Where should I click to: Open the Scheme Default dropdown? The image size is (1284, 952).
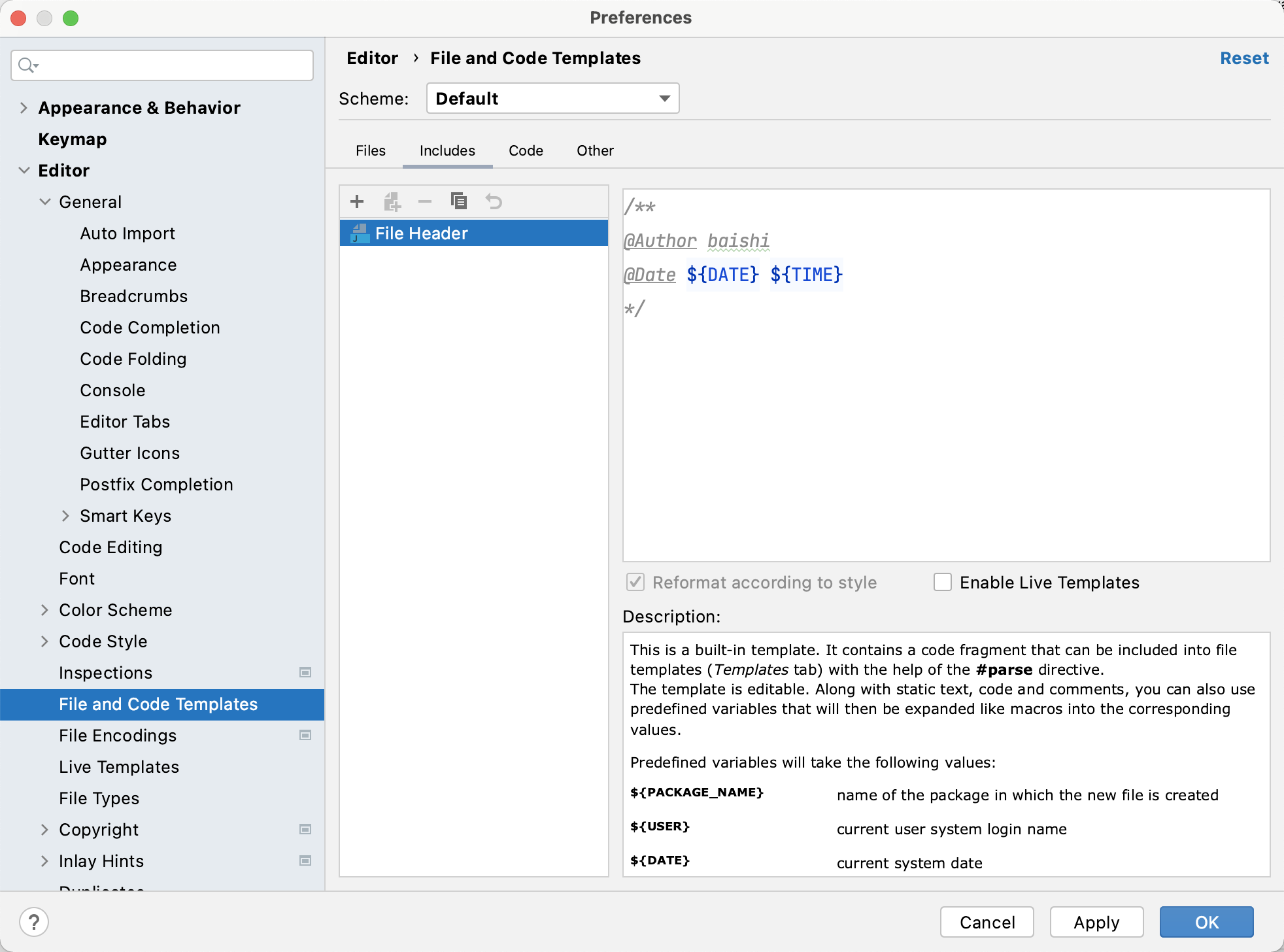(552, 98)
